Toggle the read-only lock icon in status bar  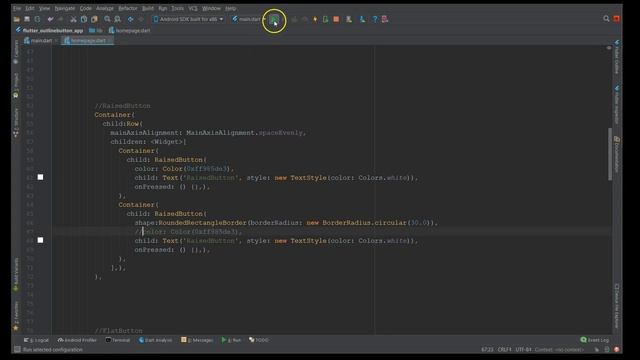click(597, 349)
